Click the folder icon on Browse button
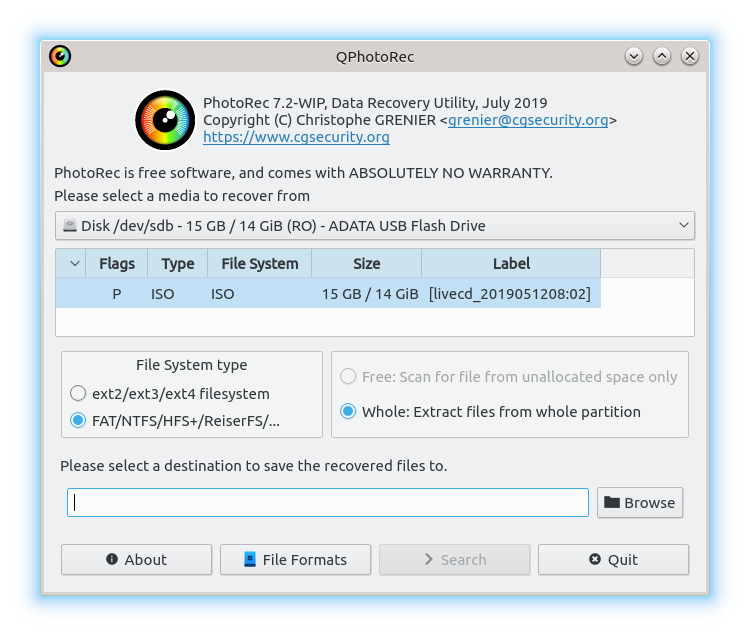This screenshot has width=750, height=636. [x=612, y=502]
